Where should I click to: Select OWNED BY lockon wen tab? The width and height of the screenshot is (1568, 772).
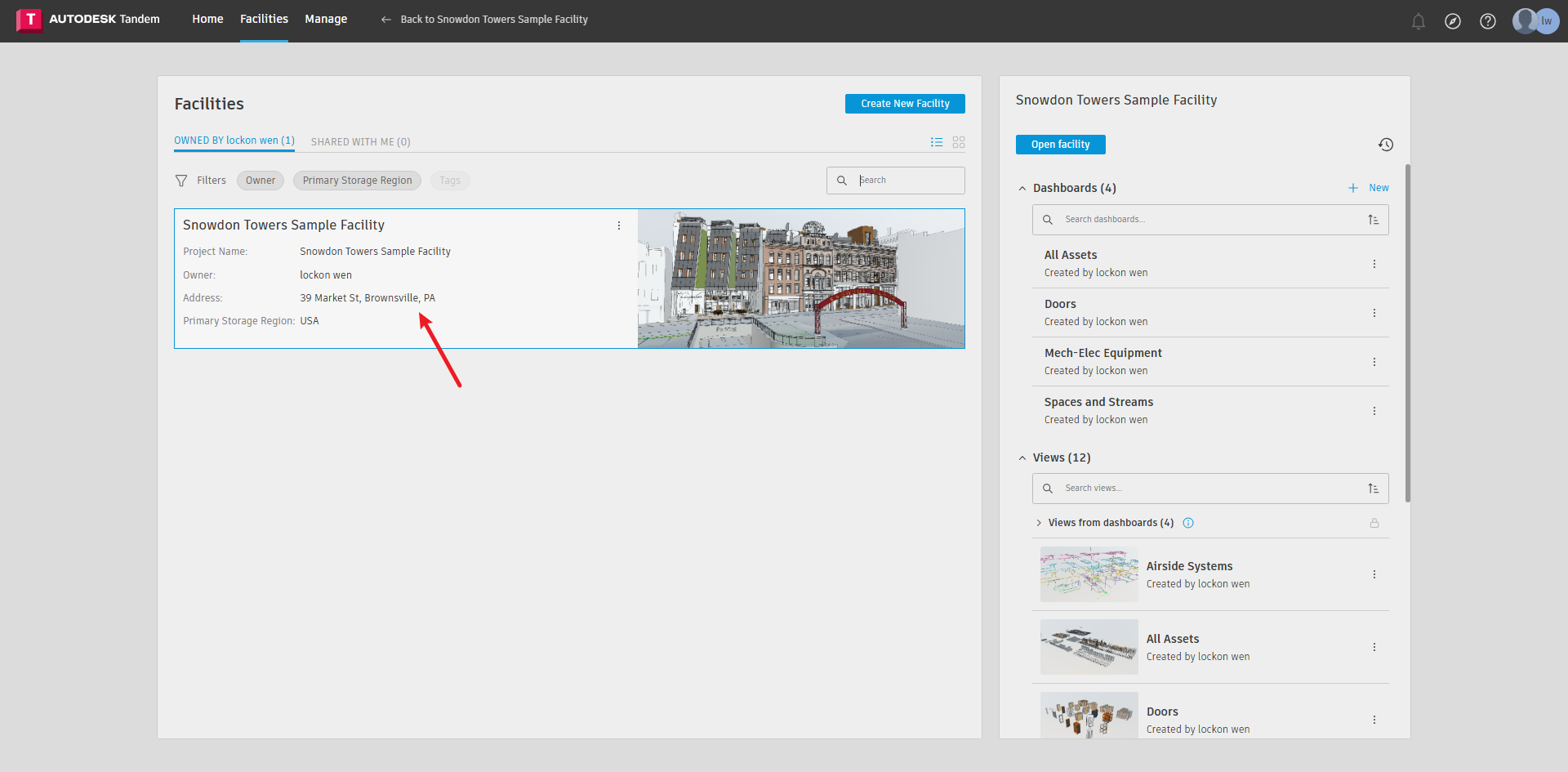coord(234,141)
